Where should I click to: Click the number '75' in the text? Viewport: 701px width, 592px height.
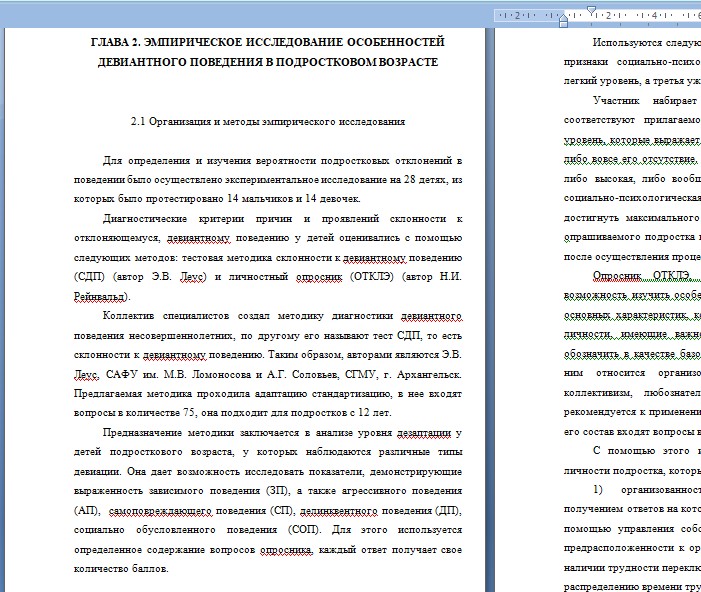[x=189, y=413]
